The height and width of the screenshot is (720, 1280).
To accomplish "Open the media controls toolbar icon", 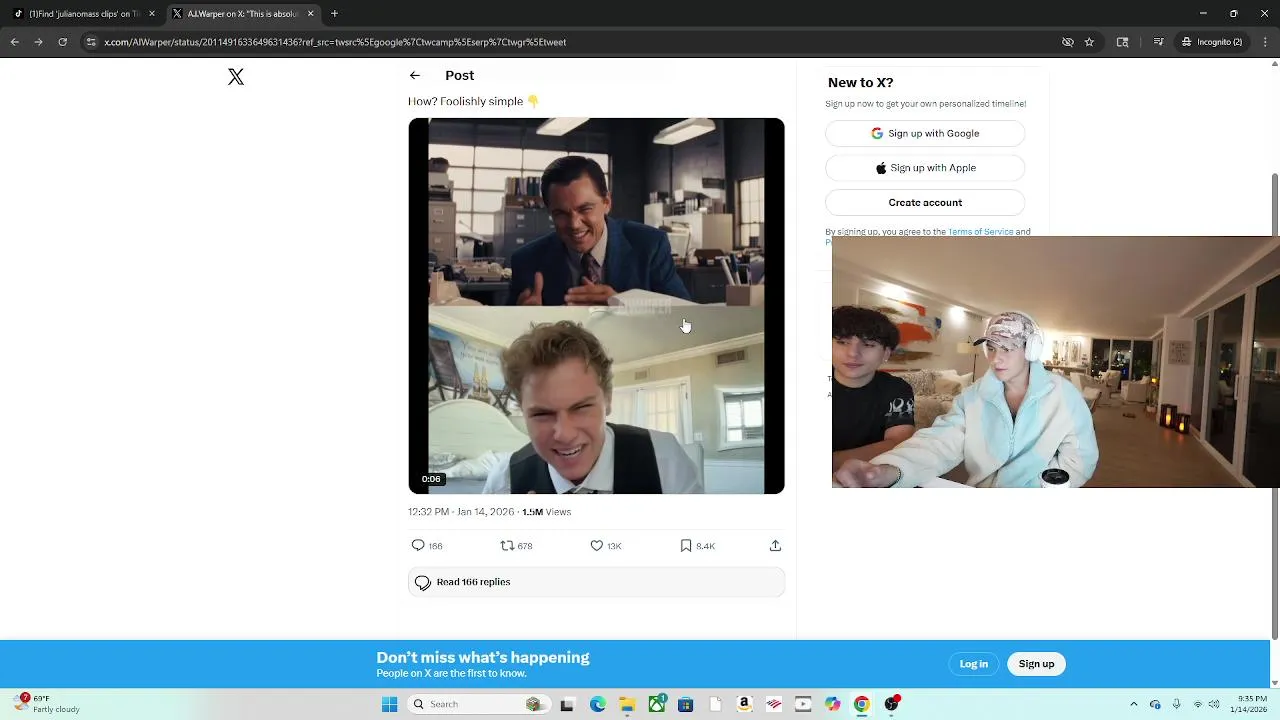I will coord(1158,42).
